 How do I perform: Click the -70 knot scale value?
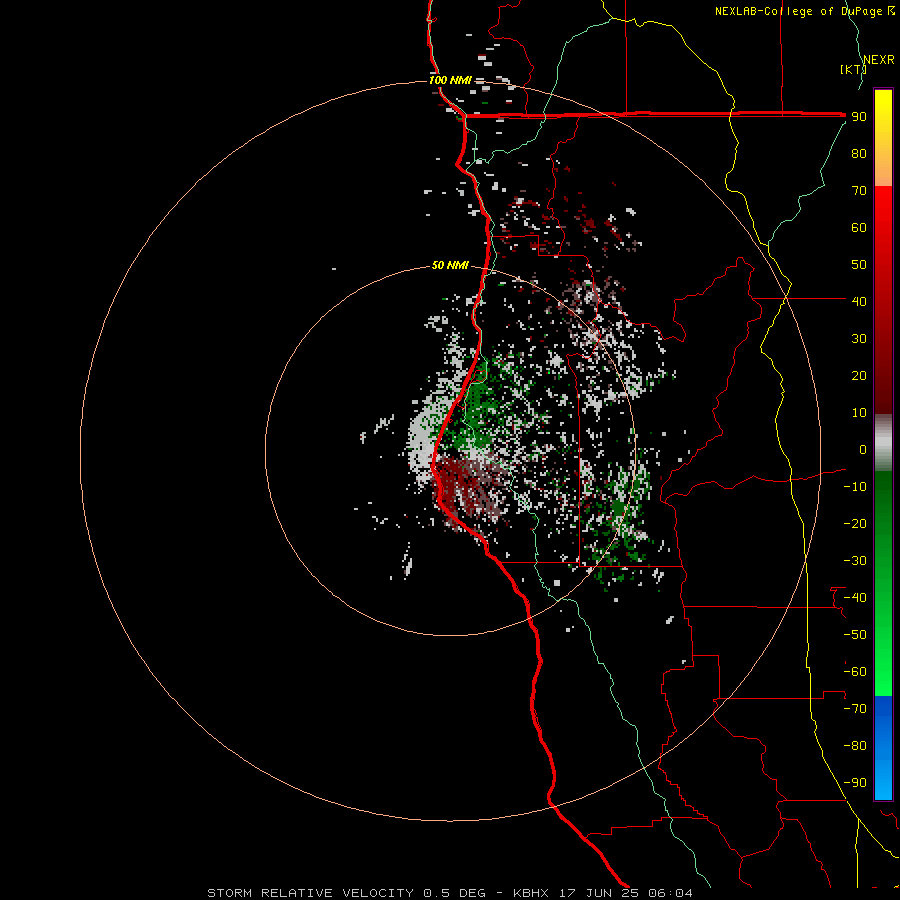tap(855, 709)
